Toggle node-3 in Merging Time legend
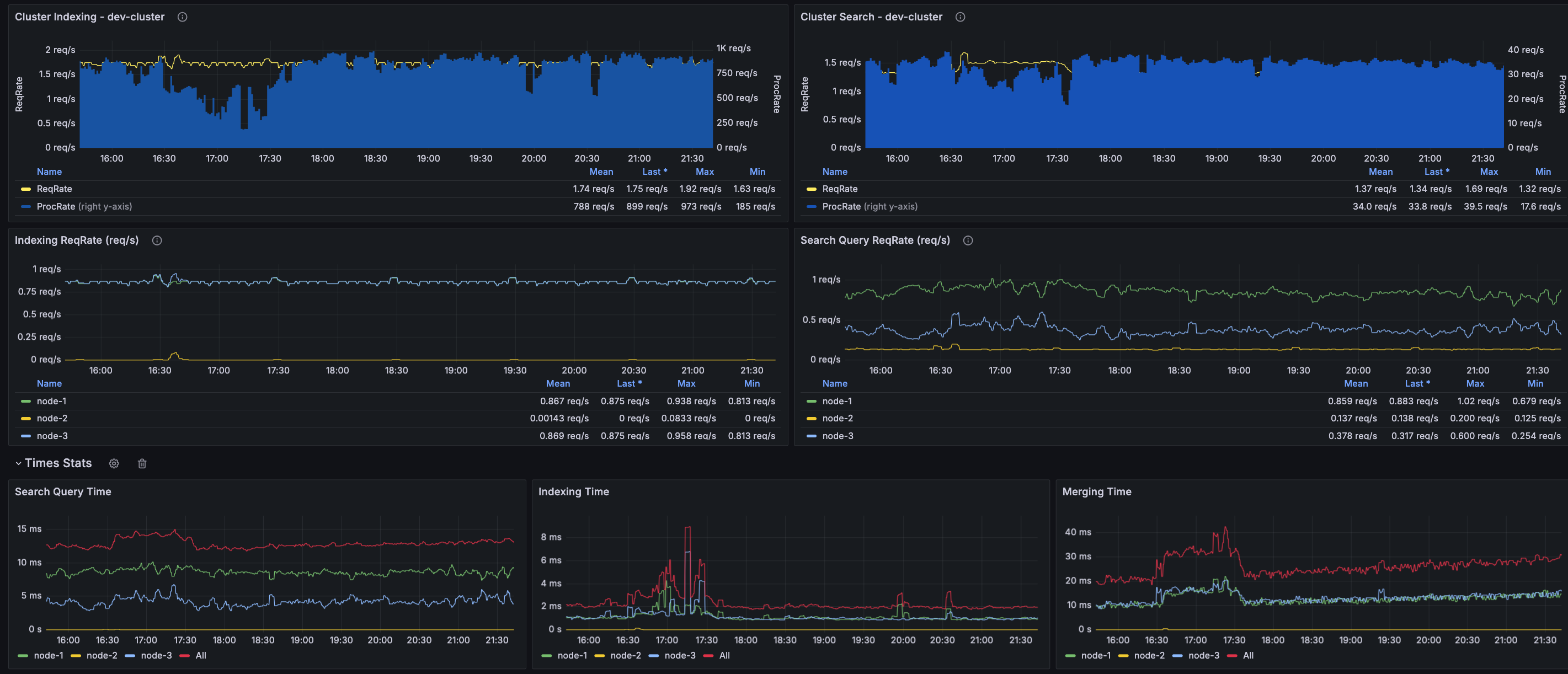The image size is (1568, 674). pos(1204,656)
